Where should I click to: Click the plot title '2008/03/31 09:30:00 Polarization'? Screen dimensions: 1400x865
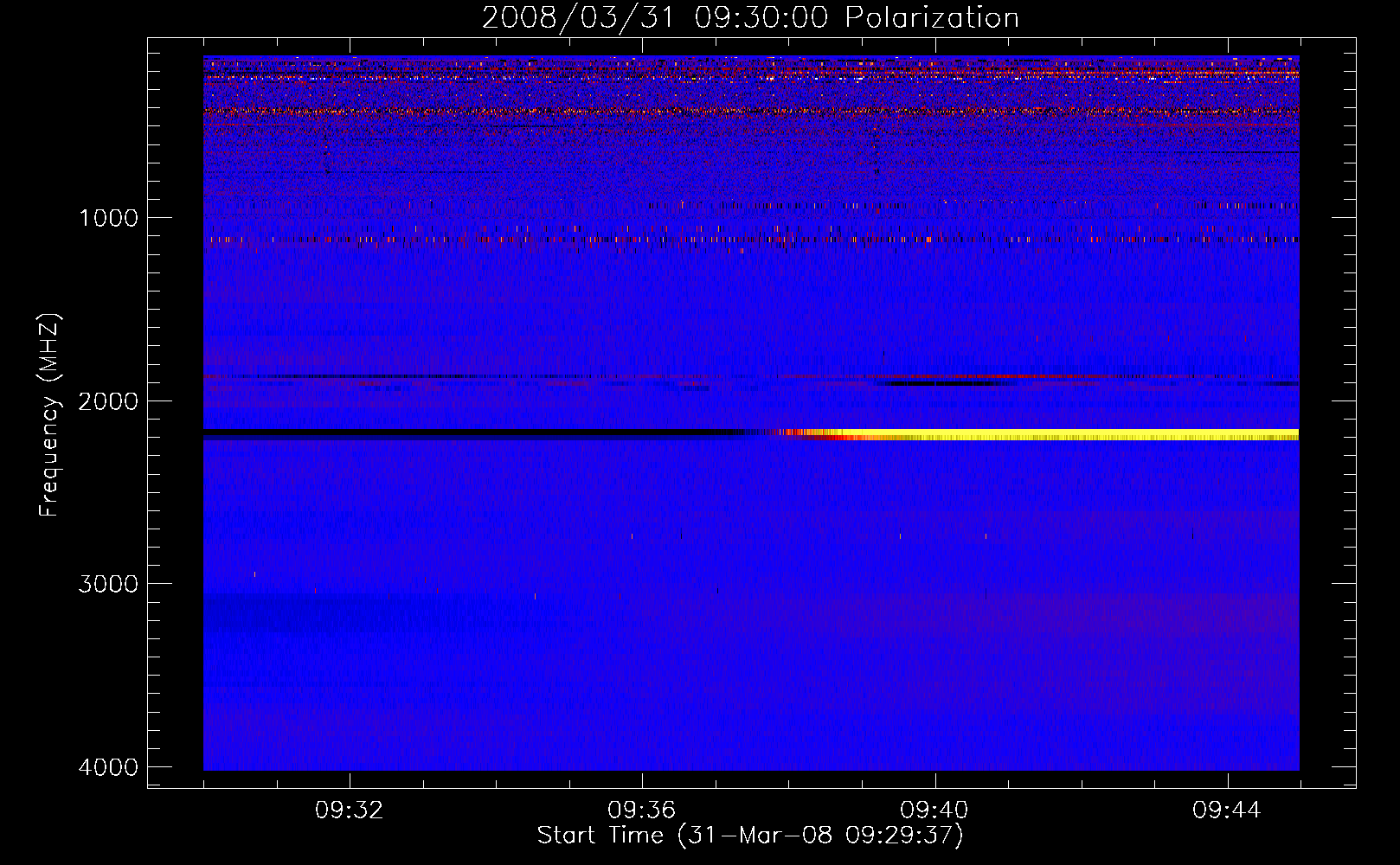click(750, 17)
